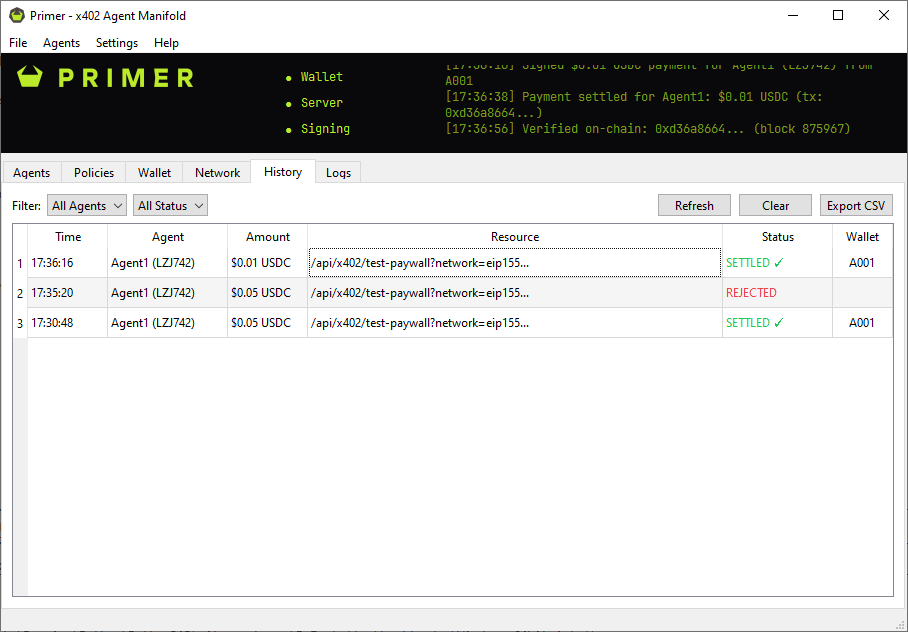Image resolution: width=908 pixels, height=632 pixels.
Task: Click Agent1 (LZJ742) in the 17:30:48 row
Action: (168, 323)
